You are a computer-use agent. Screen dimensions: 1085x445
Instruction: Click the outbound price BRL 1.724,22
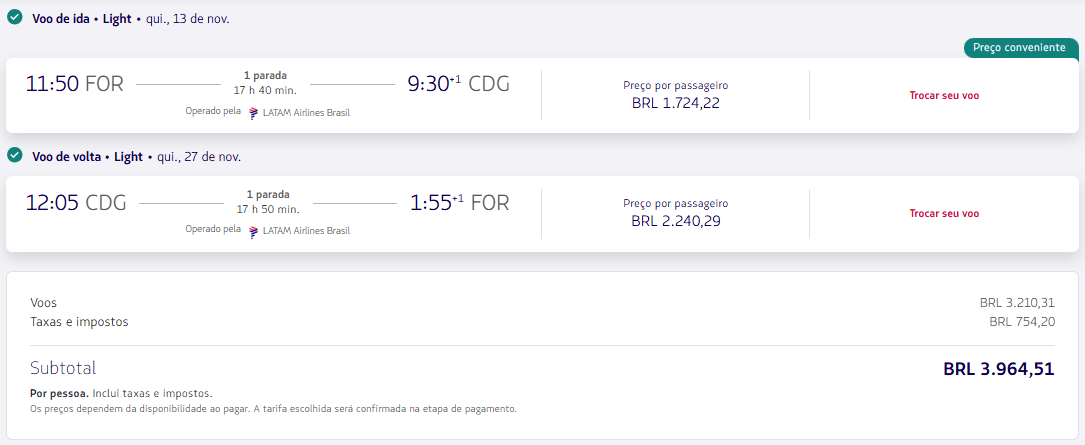click(x=675, y=104)
